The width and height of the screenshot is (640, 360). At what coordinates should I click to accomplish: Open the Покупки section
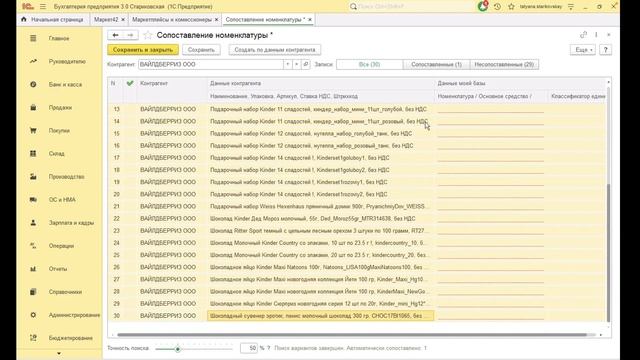59,131
